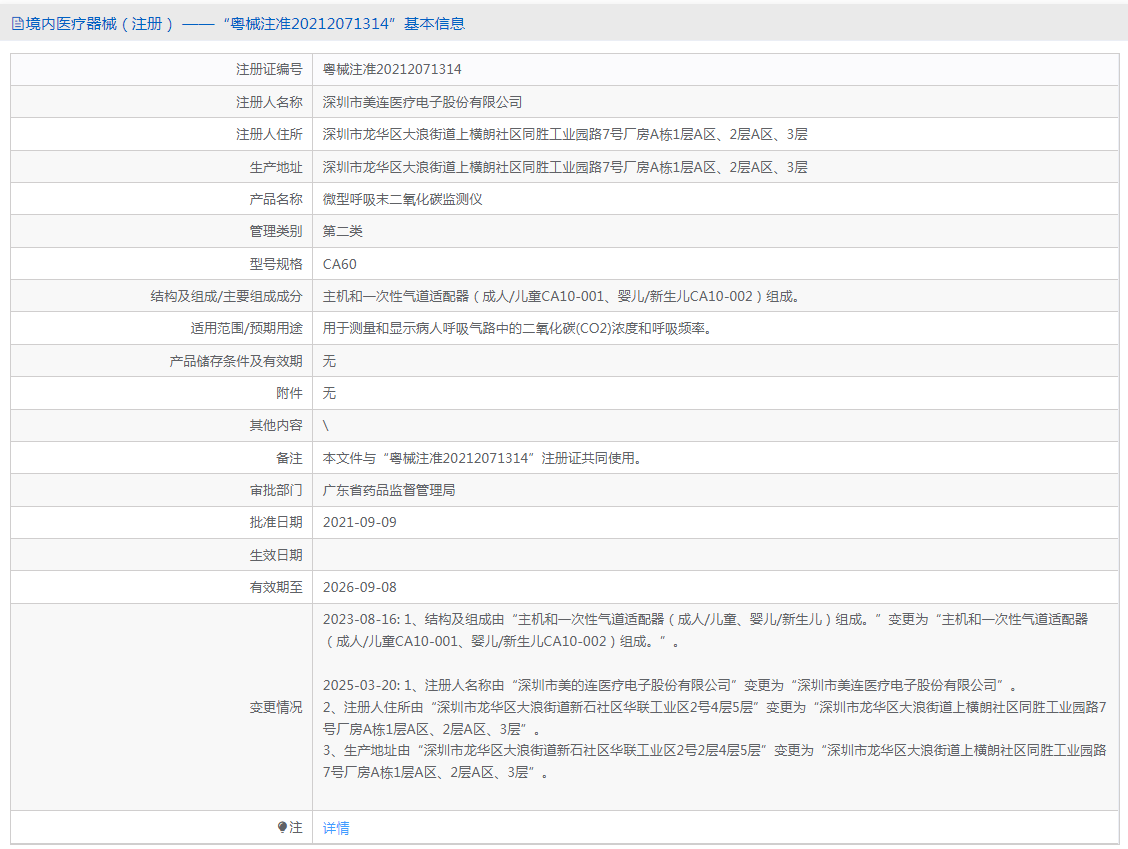
Task: Click intended use text 用于测量和显示病人呼吸气路
Action: point(517,329)
